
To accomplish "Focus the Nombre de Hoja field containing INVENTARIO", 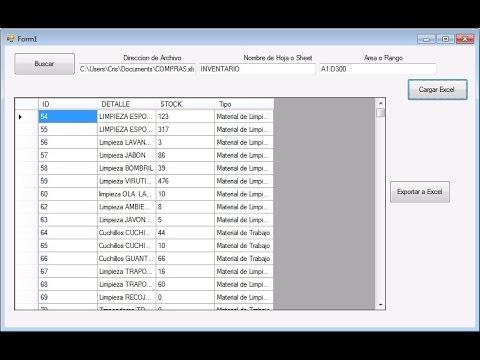I will pos(257,69).
